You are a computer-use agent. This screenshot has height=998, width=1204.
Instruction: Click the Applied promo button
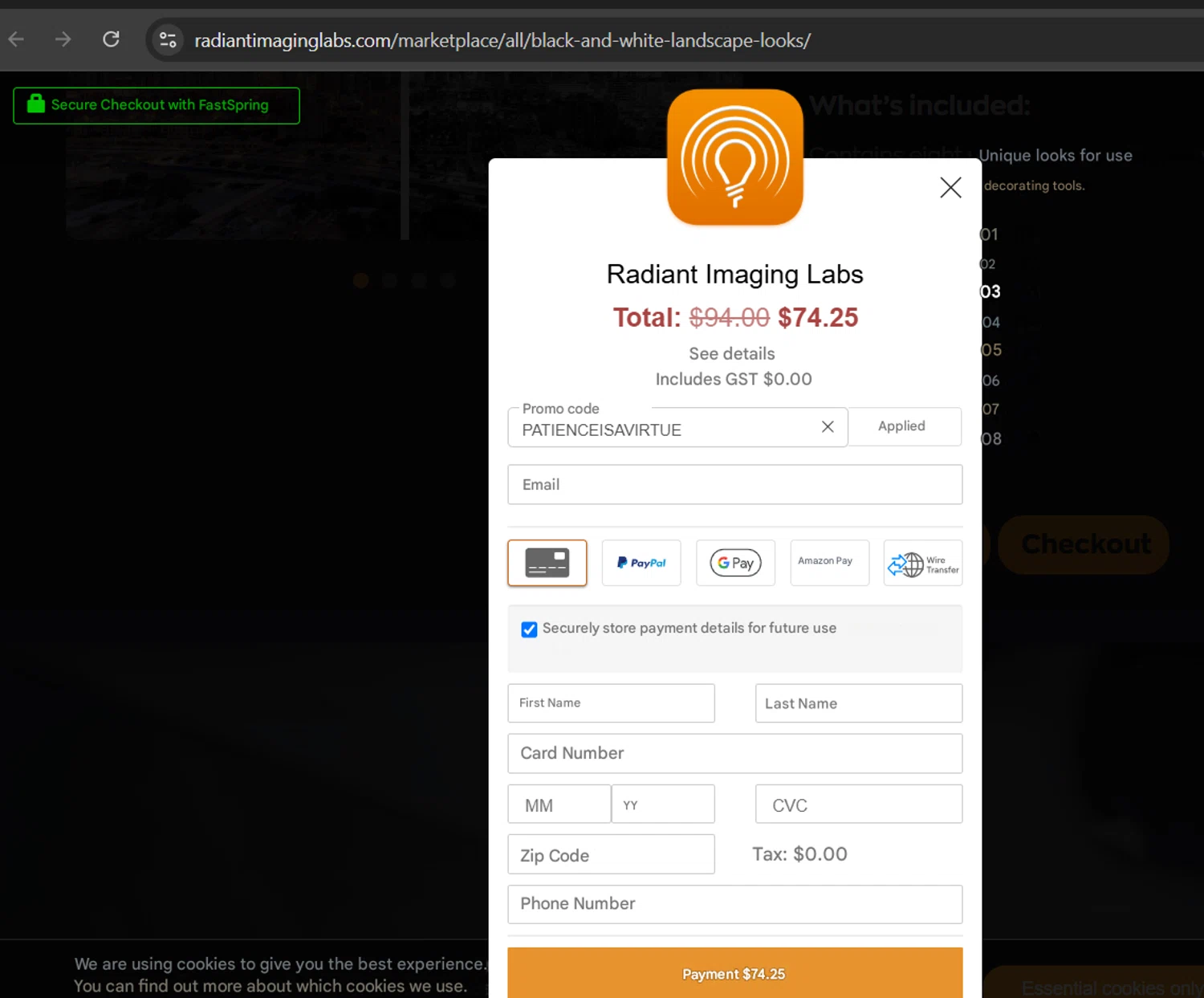905,426
